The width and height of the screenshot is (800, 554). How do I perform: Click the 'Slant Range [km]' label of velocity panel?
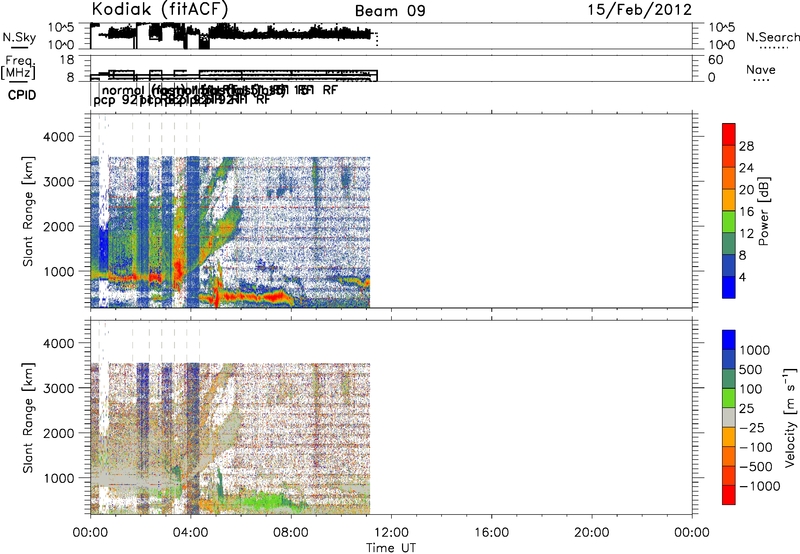[x=28, y=418]
